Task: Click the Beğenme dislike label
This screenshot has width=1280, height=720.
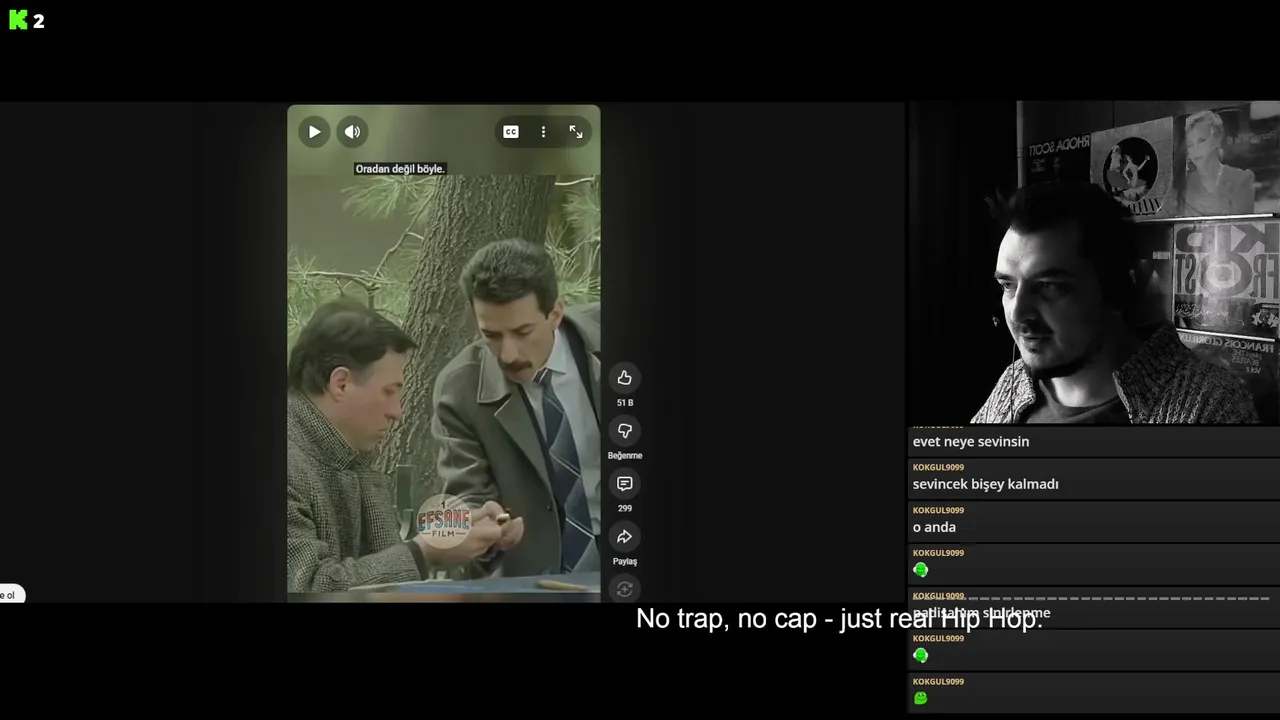Action: point(624,456)
